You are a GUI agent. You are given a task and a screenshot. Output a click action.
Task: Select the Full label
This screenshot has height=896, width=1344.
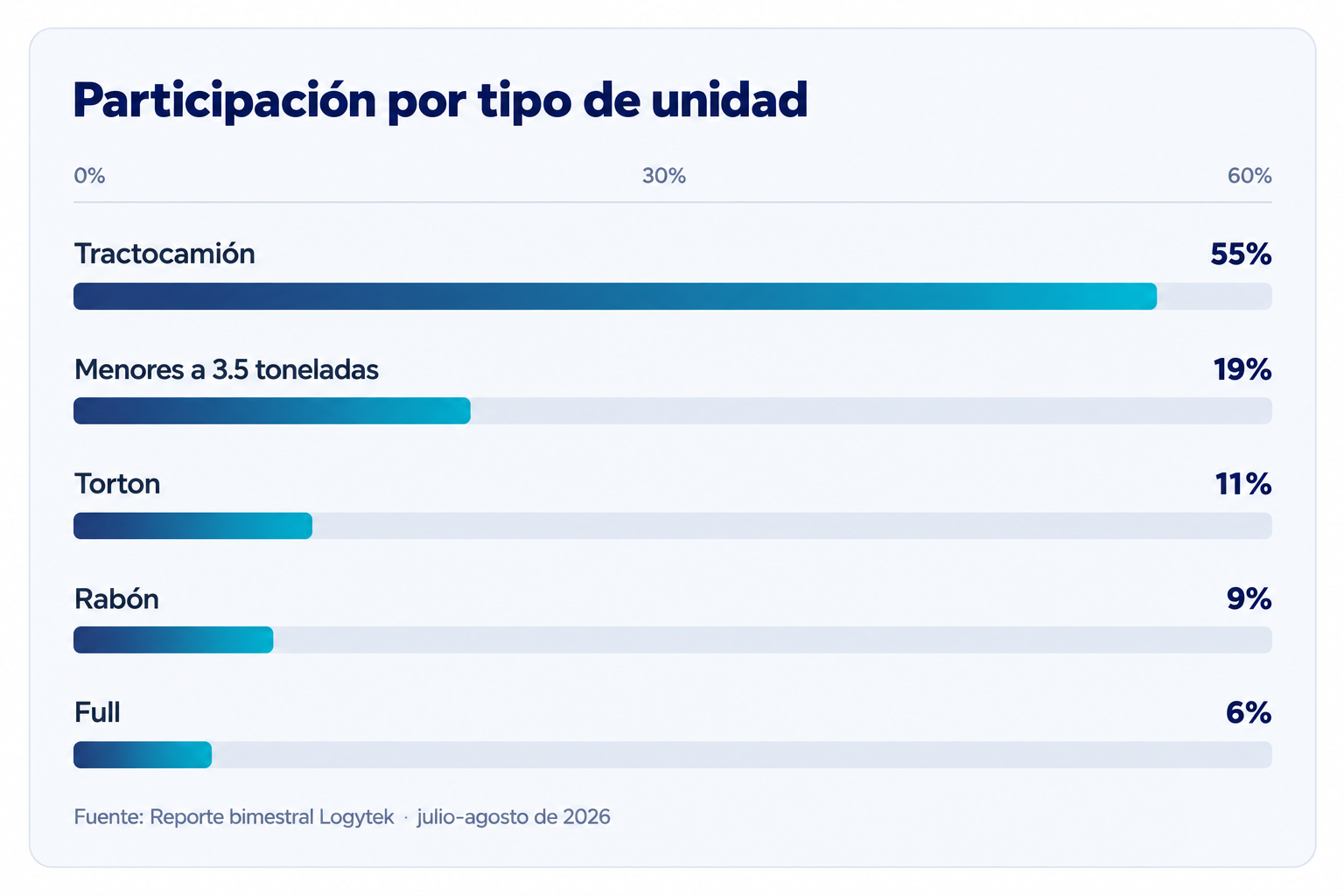coord(97,712)
